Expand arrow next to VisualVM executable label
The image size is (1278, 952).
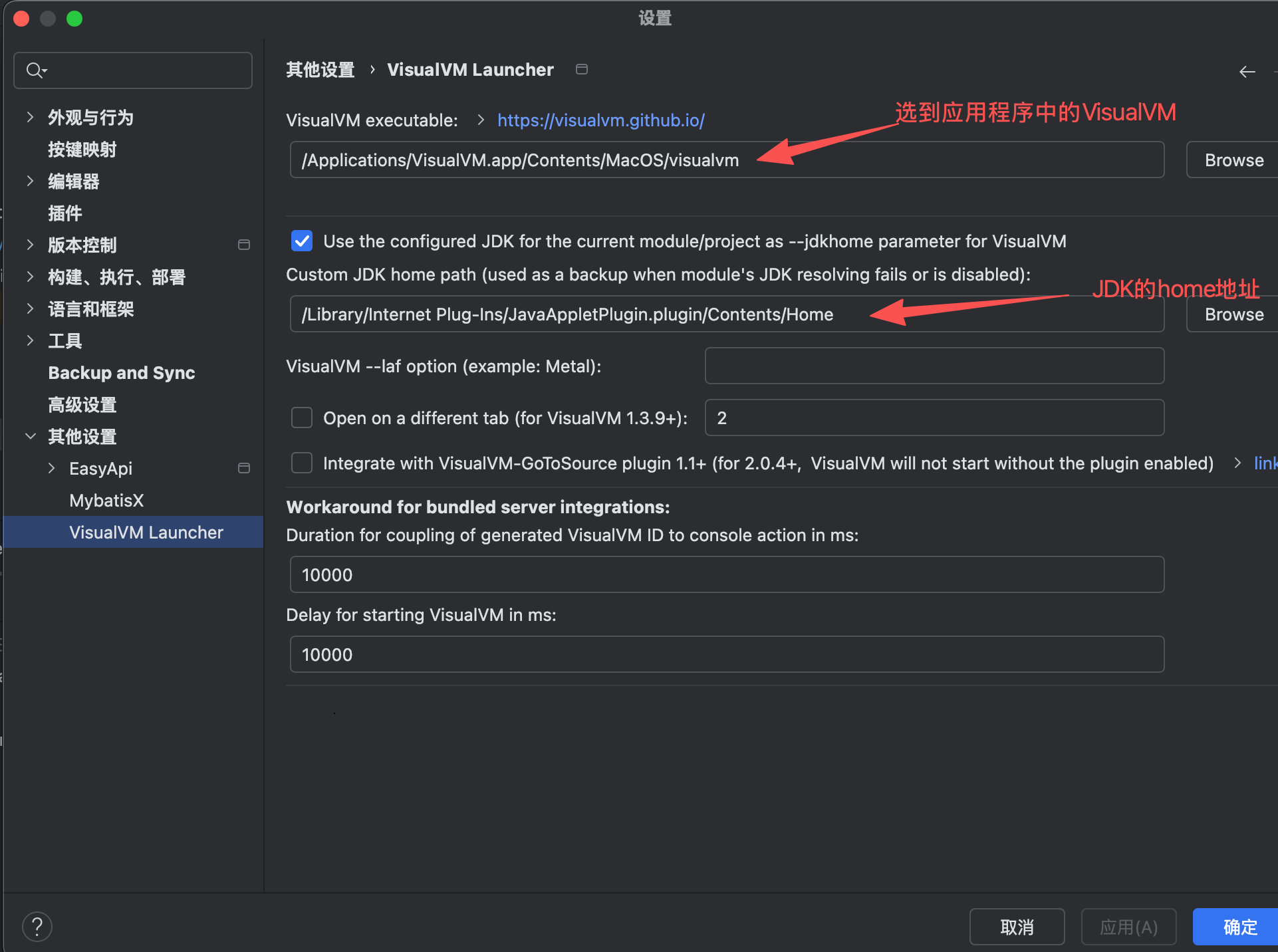481,120
